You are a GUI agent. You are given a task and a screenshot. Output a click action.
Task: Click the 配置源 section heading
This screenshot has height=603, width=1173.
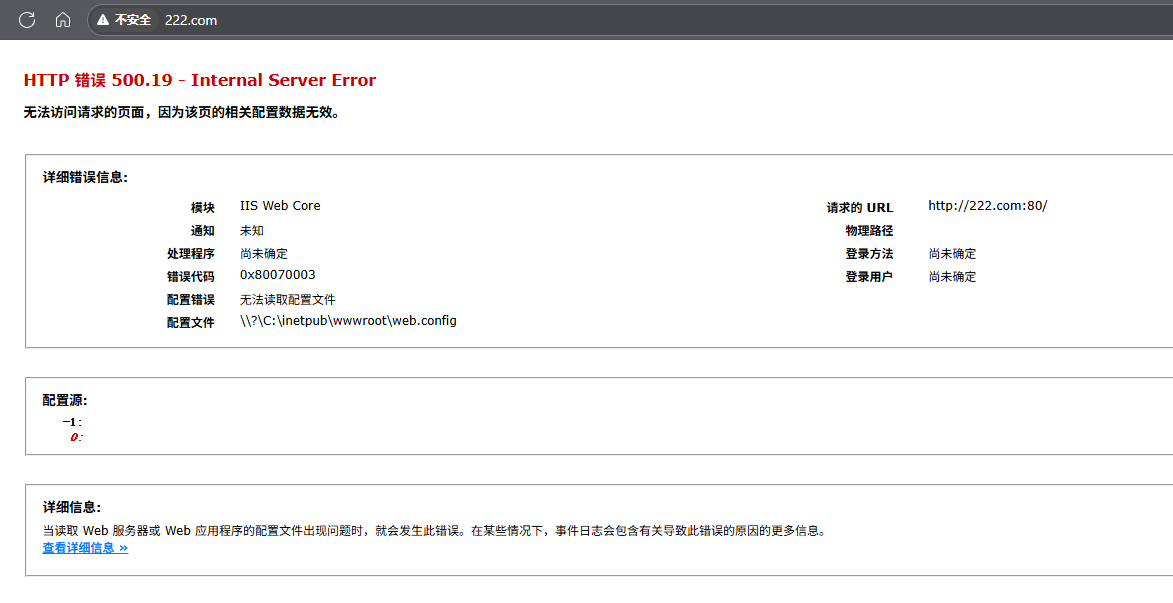pyautogui.click(x=65, y=401)
